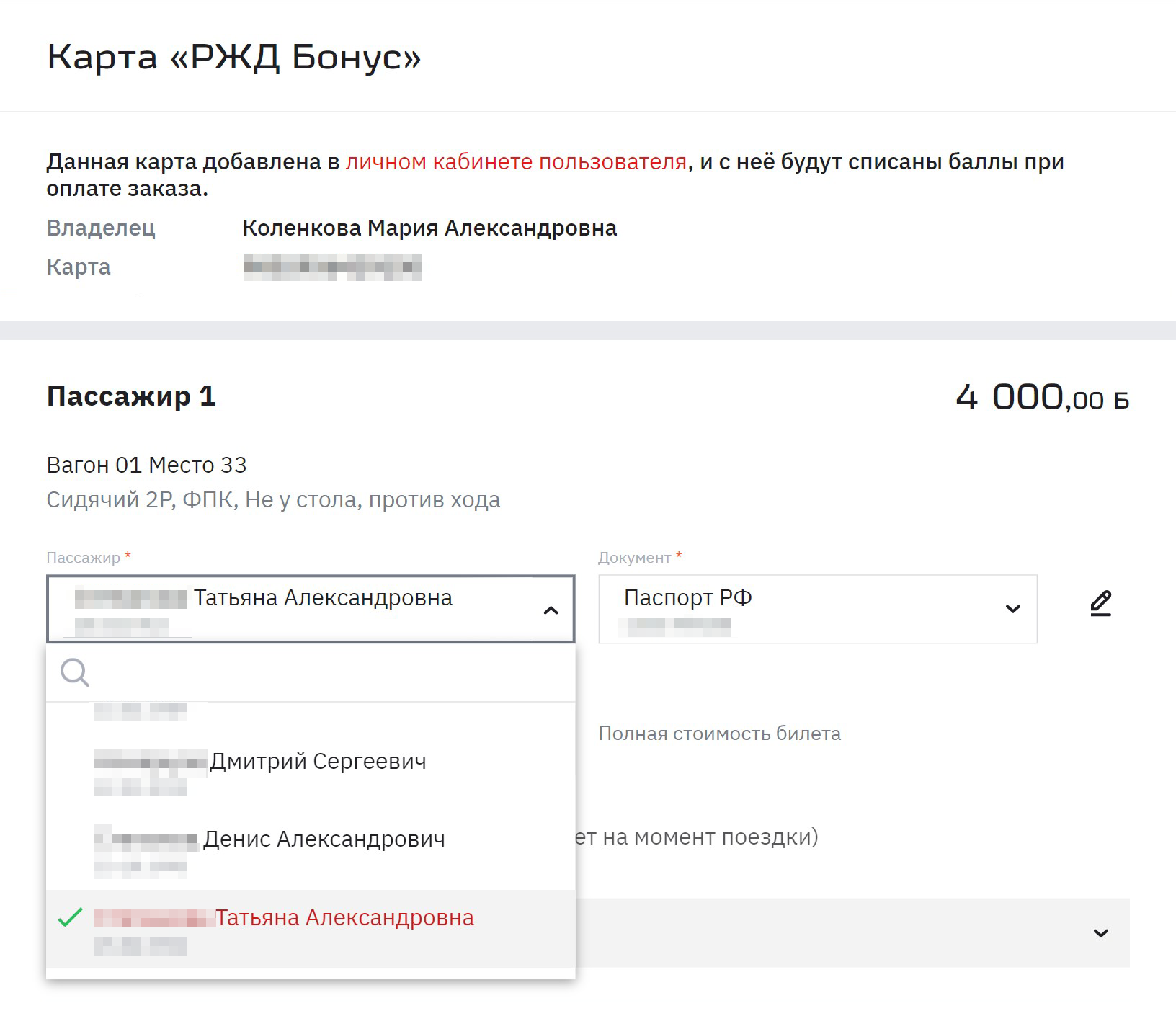The width and height of the screenshot is (1176, 1029).
Task: Click the 4 000,00 Б price
Action: tap(1042, 397)
